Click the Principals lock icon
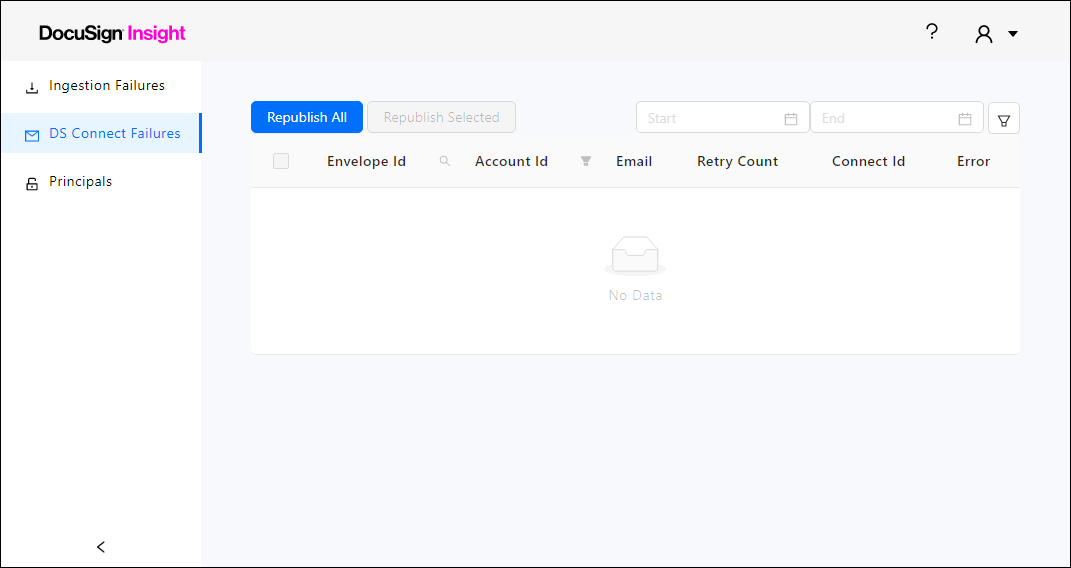This screenshot has height=568, width=1071. (x=32, y=183)
